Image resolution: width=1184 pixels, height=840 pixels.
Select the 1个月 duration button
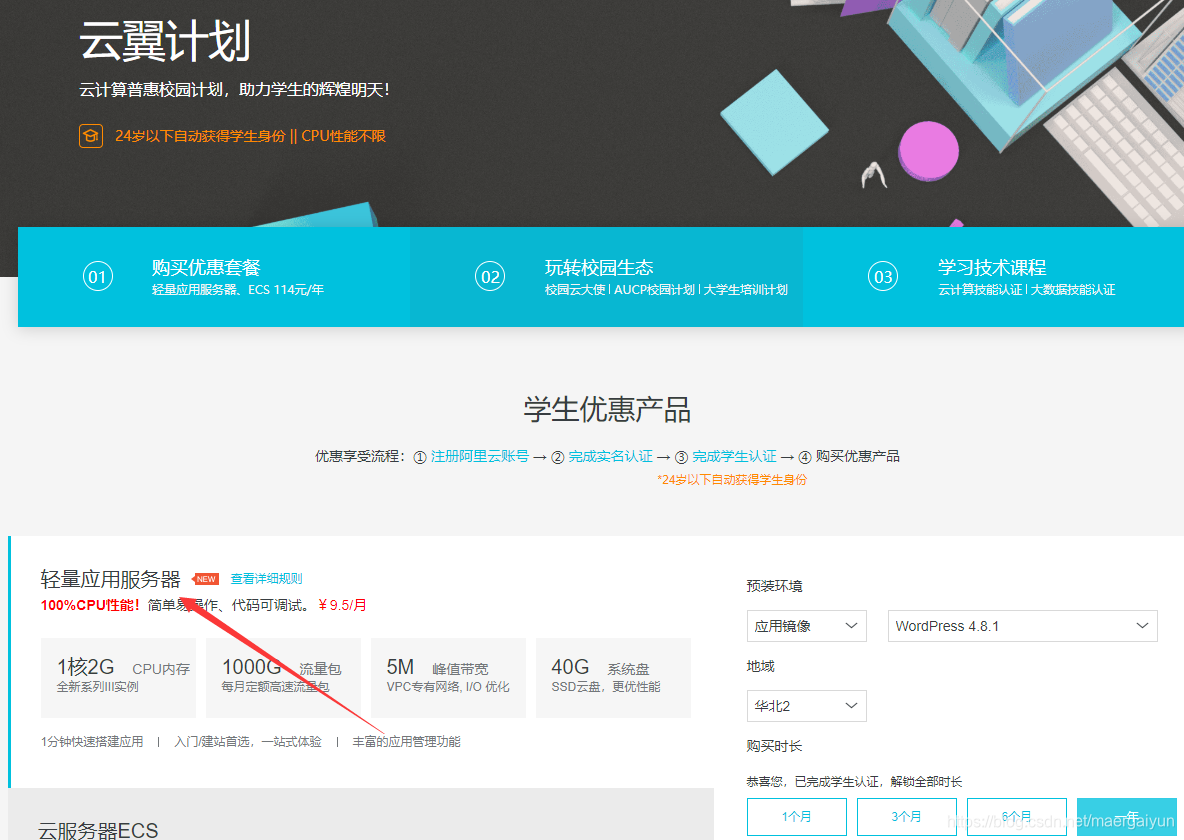pos(797,817)
